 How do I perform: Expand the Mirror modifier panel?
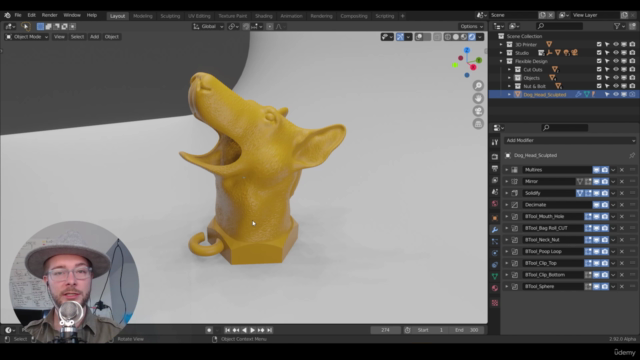(x=507, y=182)
